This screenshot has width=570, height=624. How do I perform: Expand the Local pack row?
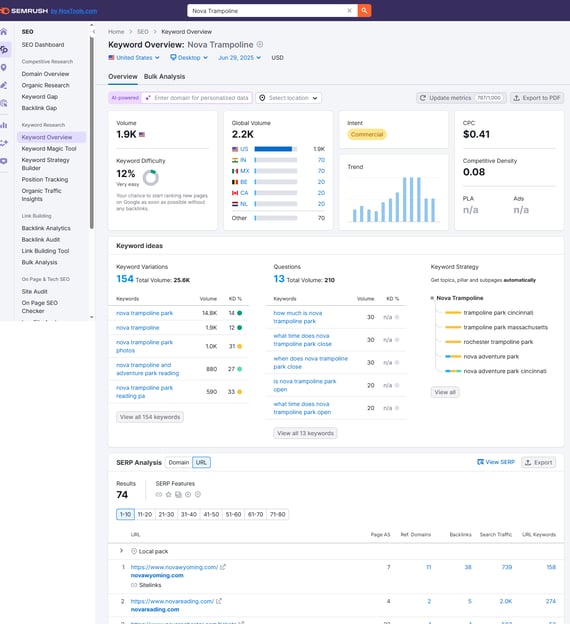click(x=121, y=551)
